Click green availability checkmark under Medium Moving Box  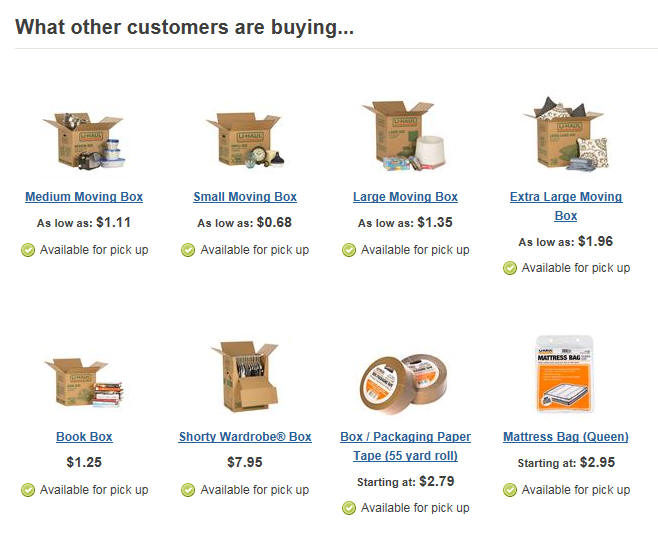pyautogui.click(x=28, y=250)
